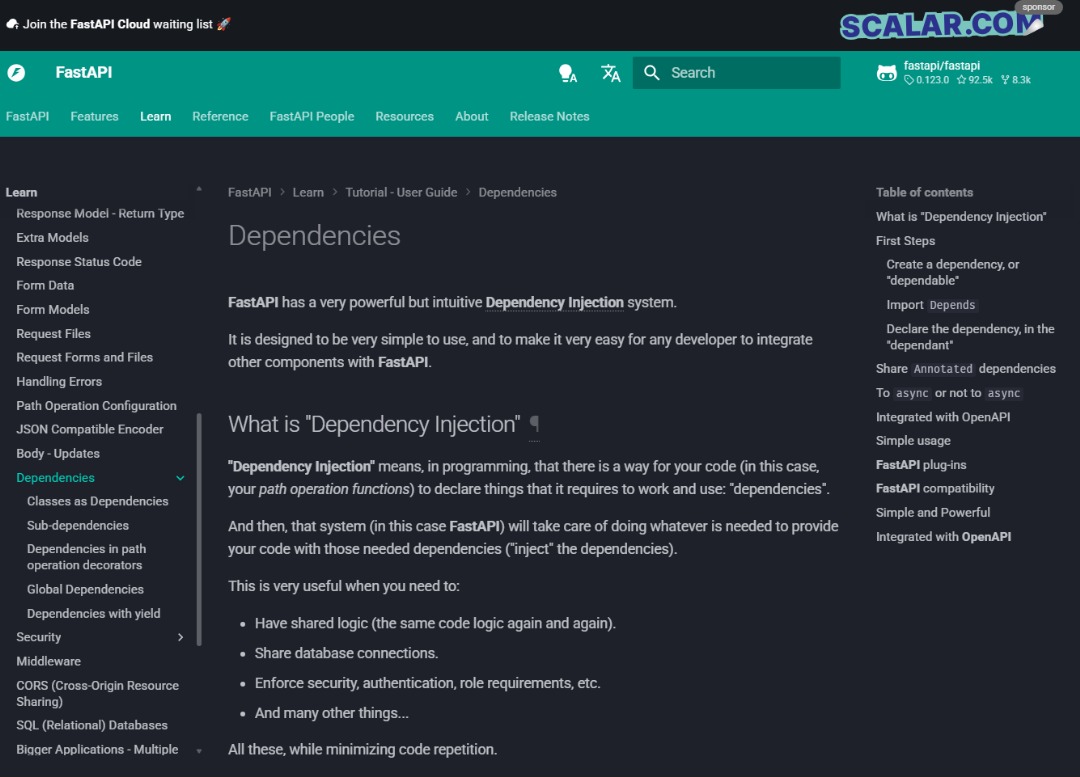
Task: Open the Release Notes menu item
Action: [x=549, y=116]
